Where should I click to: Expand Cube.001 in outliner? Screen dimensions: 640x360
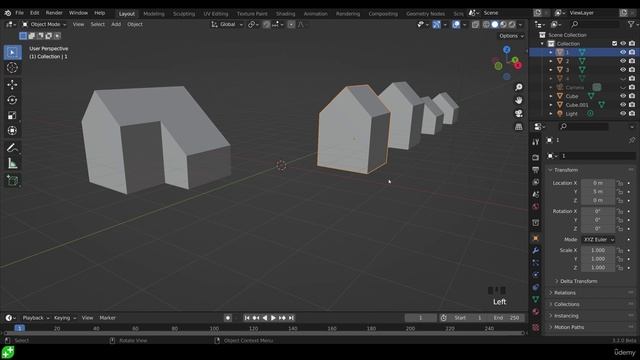(x=551, y=105)
